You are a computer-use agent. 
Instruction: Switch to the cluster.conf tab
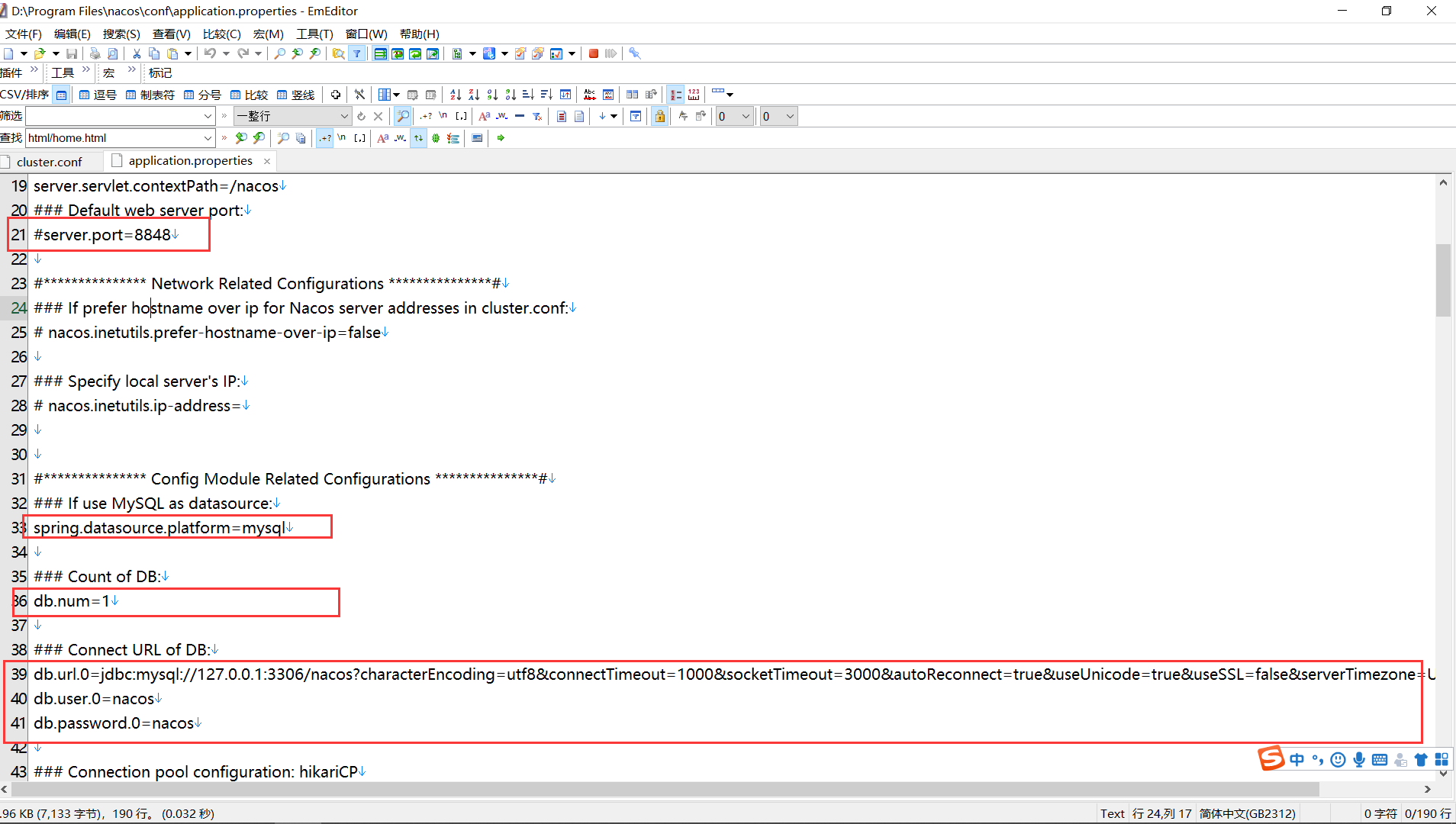coord(49,162)
